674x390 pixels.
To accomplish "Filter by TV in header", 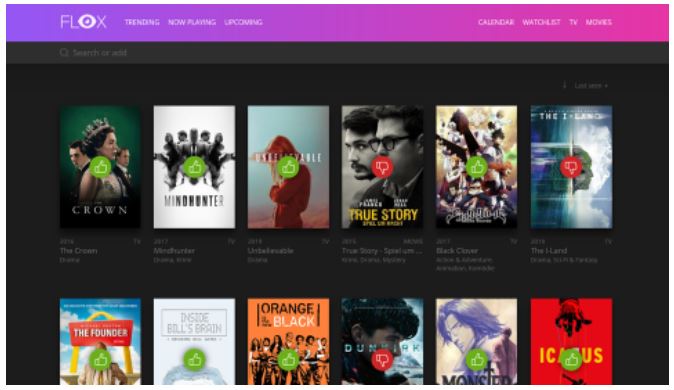I will pos(573,22).
